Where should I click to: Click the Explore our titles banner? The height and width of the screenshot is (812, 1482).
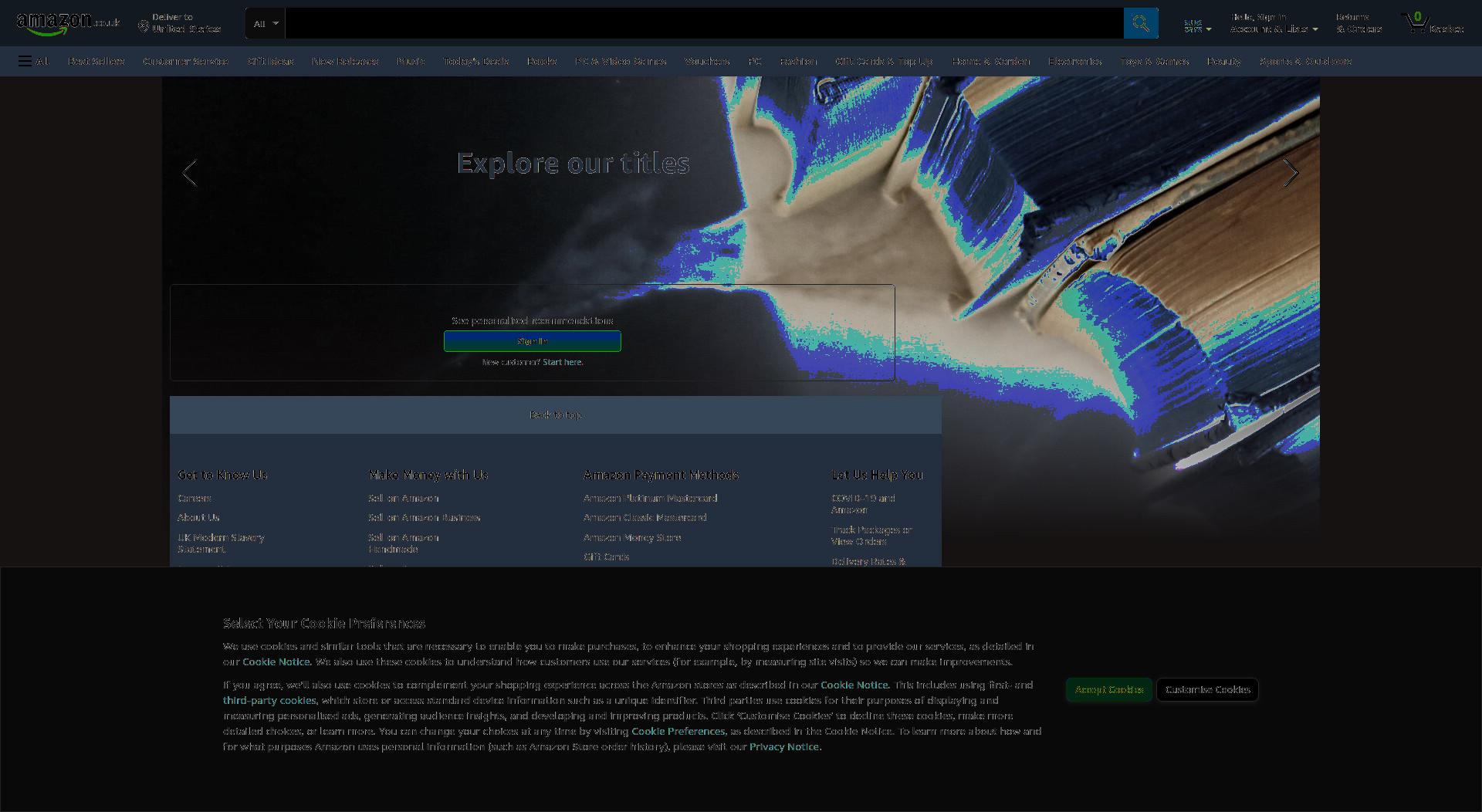tap(573, 163)
